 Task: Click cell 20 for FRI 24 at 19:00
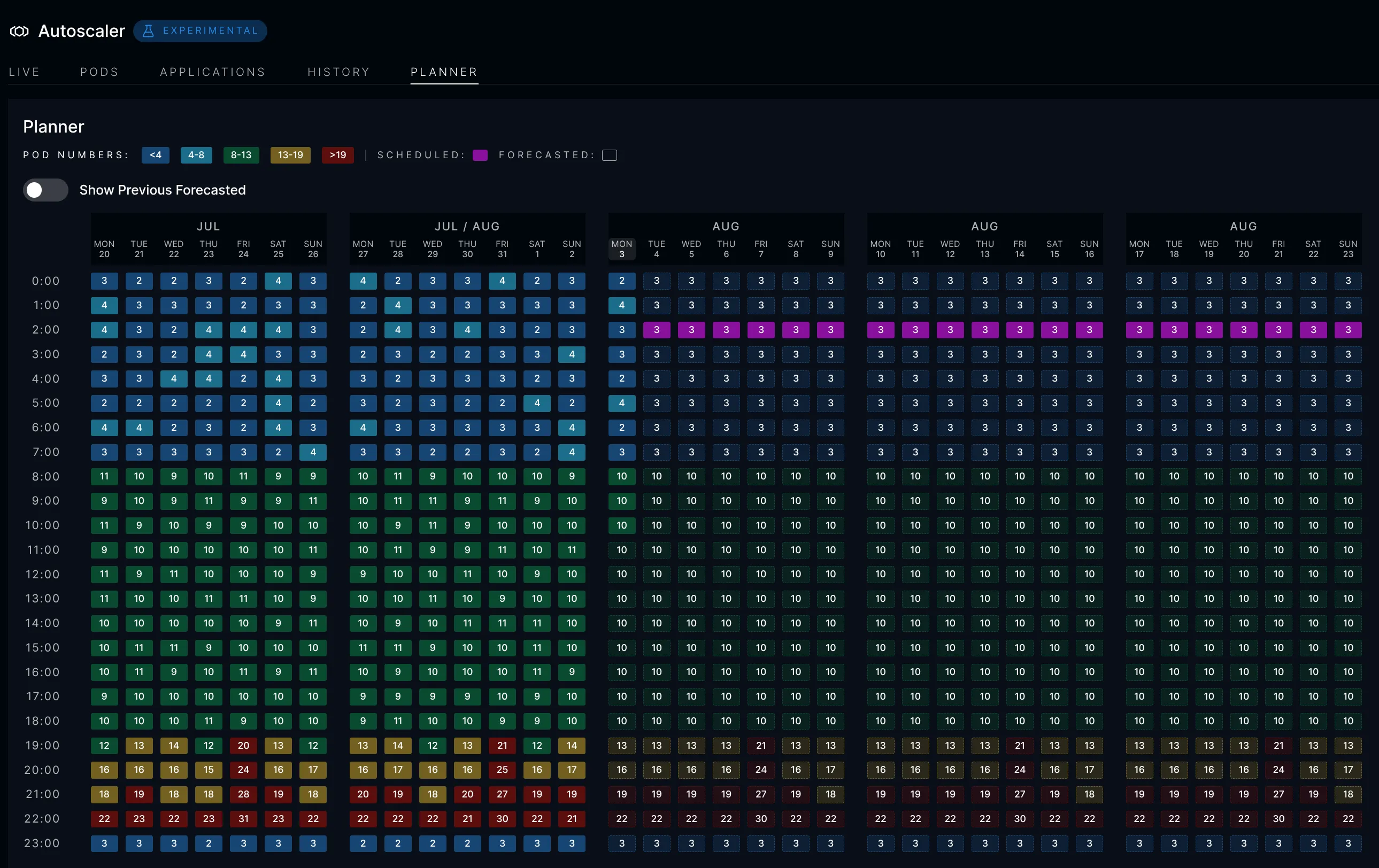click(x=243, y=746)
